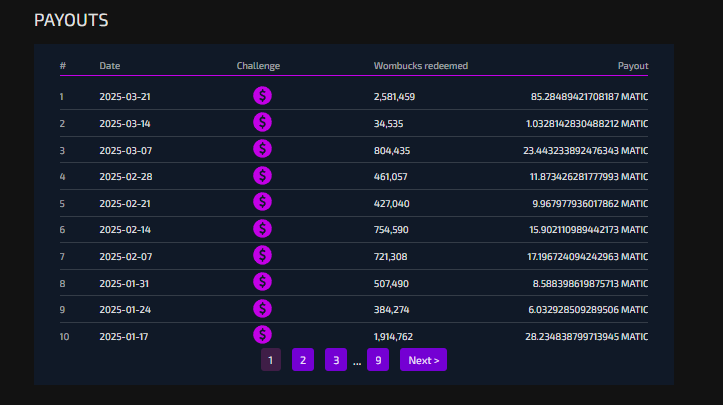Open challenge icon for 2025-02-14 payout
The height and width of the screenshot is (405, 723).
(x=262, y=229)
